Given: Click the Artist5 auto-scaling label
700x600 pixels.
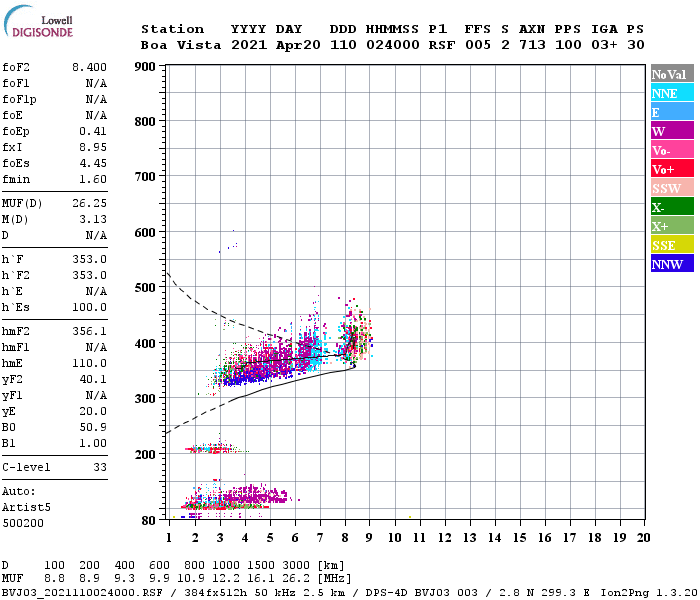Looking at the screenshot, I should [26, 508].
